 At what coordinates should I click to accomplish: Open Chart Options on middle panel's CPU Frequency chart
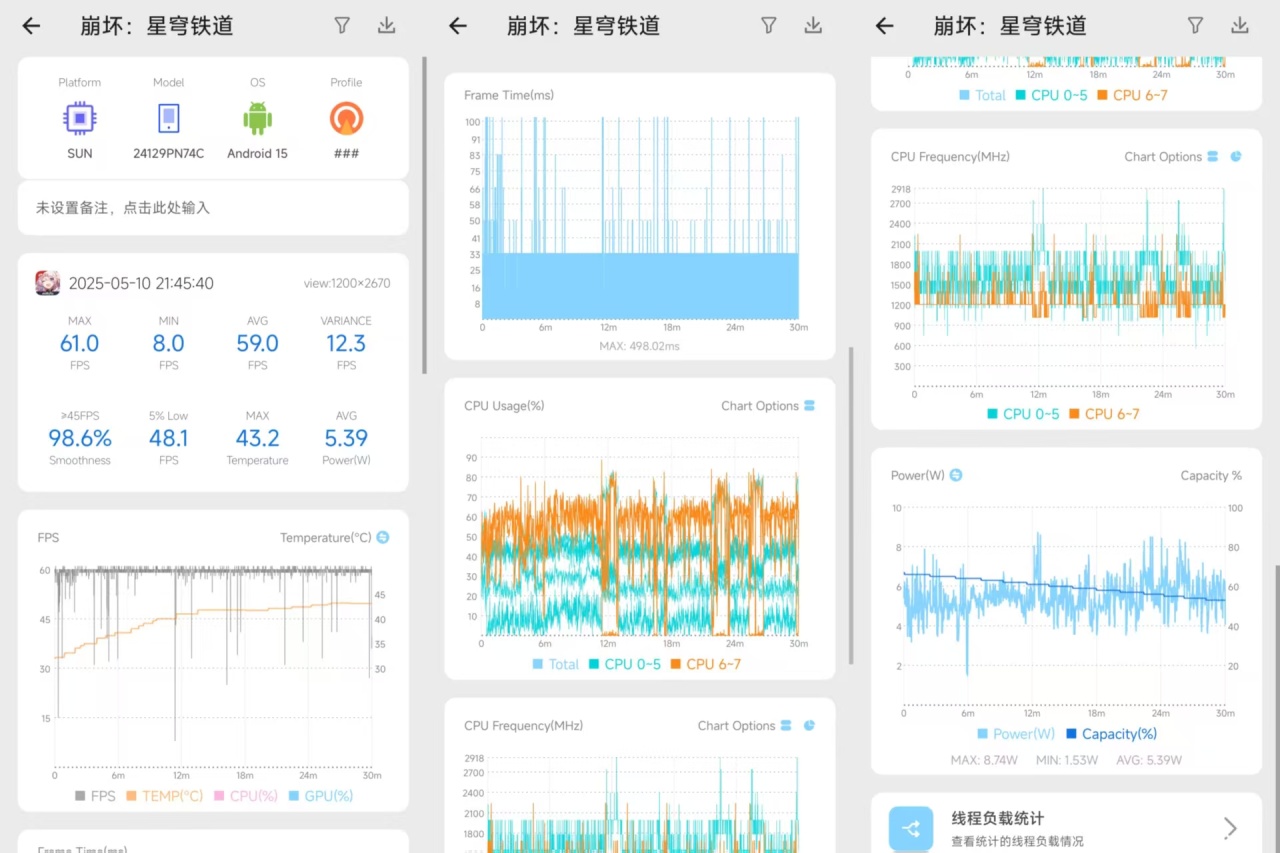click(745, 725)
